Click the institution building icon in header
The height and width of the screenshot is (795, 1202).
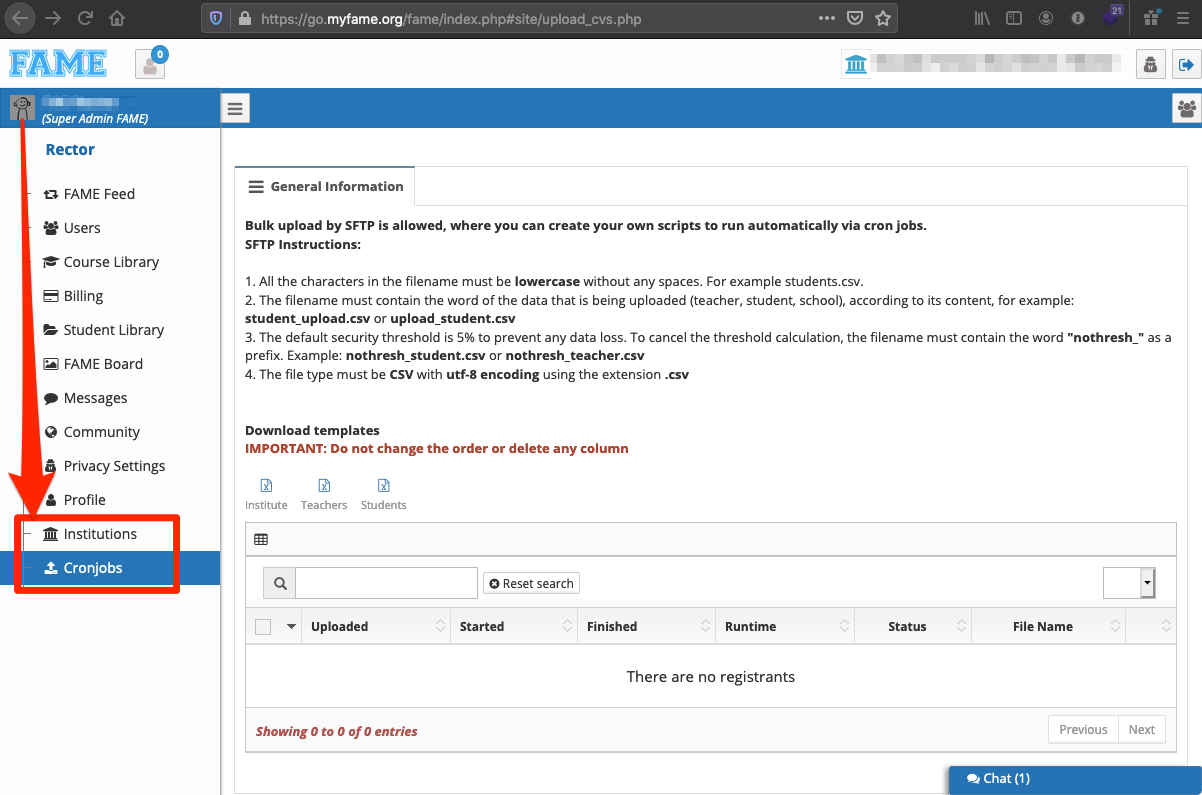[856, 65]
